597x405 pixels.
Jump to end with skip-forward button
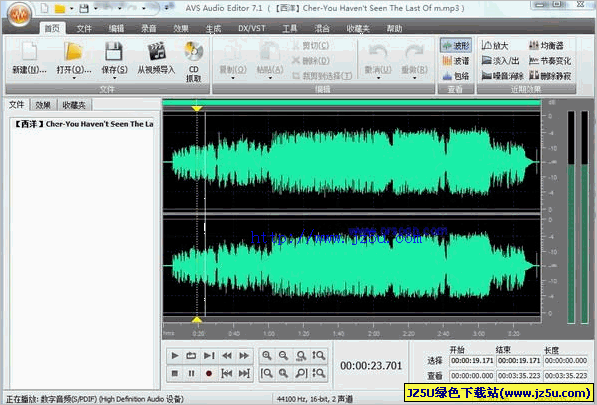pyautogui.click(x=244, y=373)
